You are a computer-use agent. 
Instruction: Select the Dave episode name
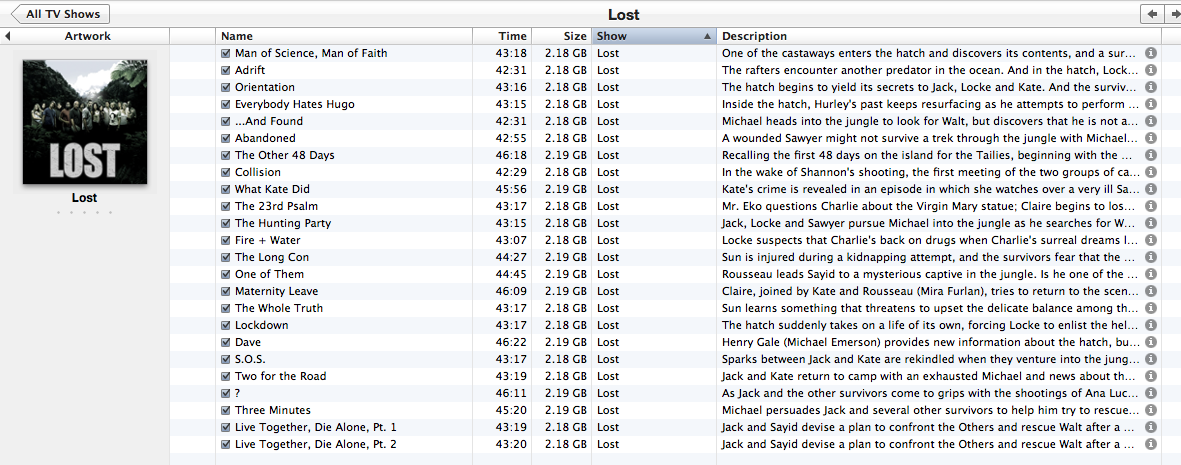click(x=248, y=341)
